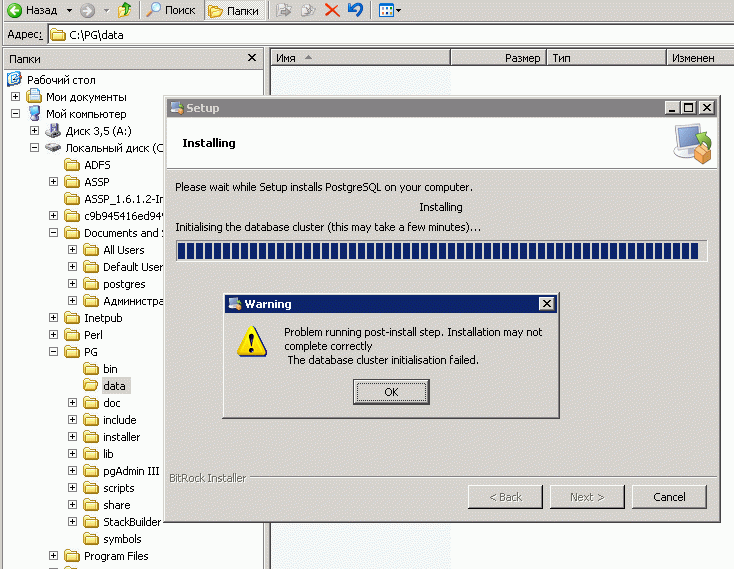Viewport: 734px width, 569px height.
Task: Click Cancel in Setup window
Action: point(669,497)
